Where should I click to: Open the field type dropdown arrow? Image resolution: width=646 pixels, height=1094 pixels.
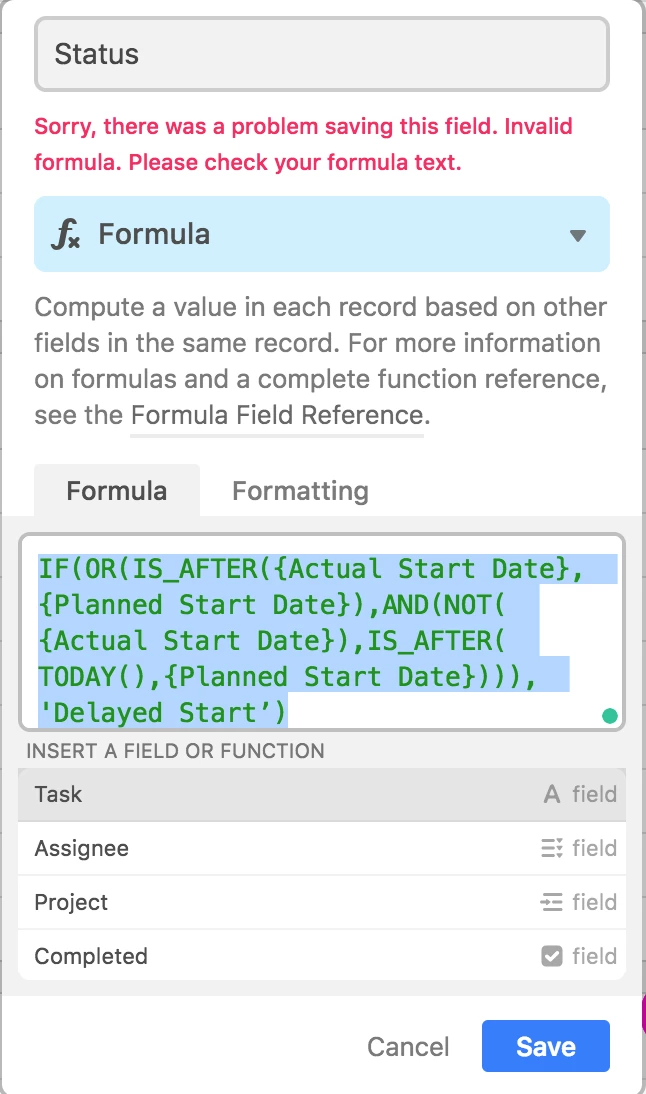tap(577, 236)
